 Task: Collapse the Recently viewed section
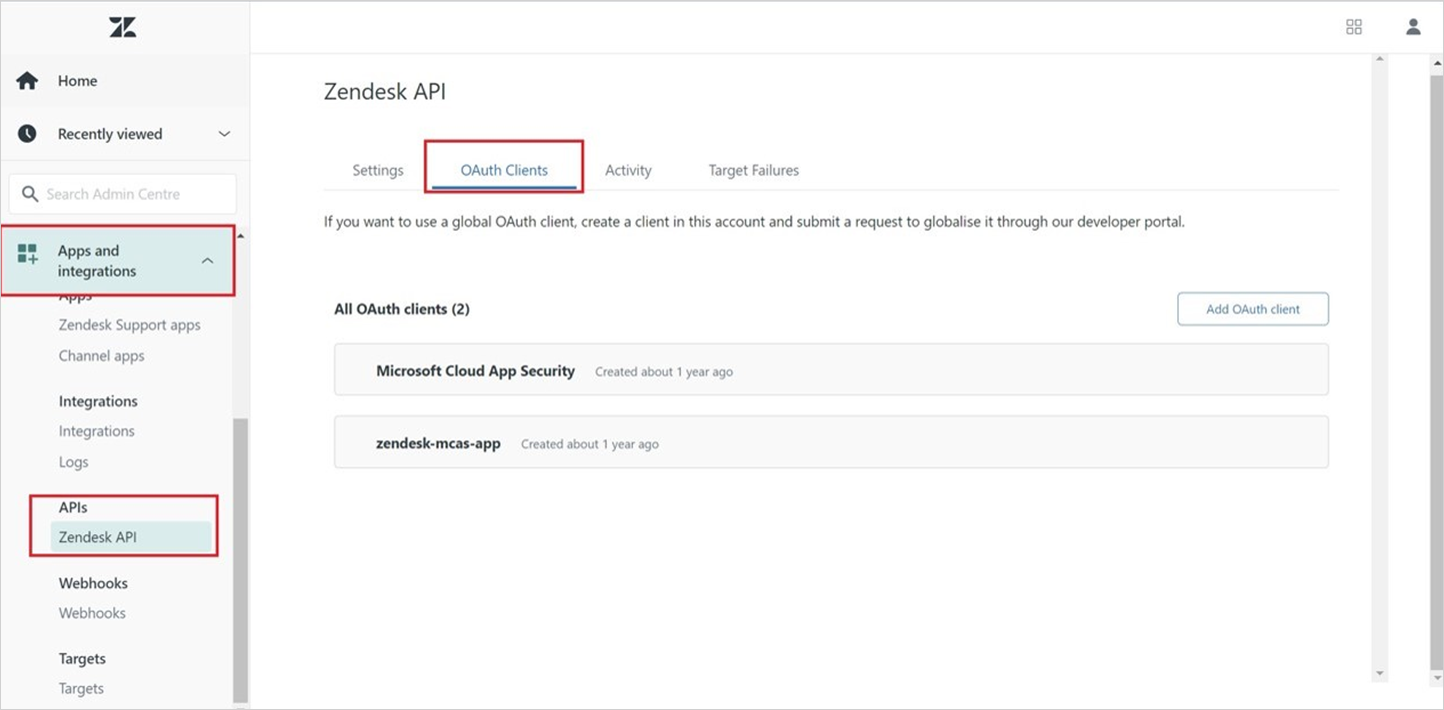(x=224, y=133)
